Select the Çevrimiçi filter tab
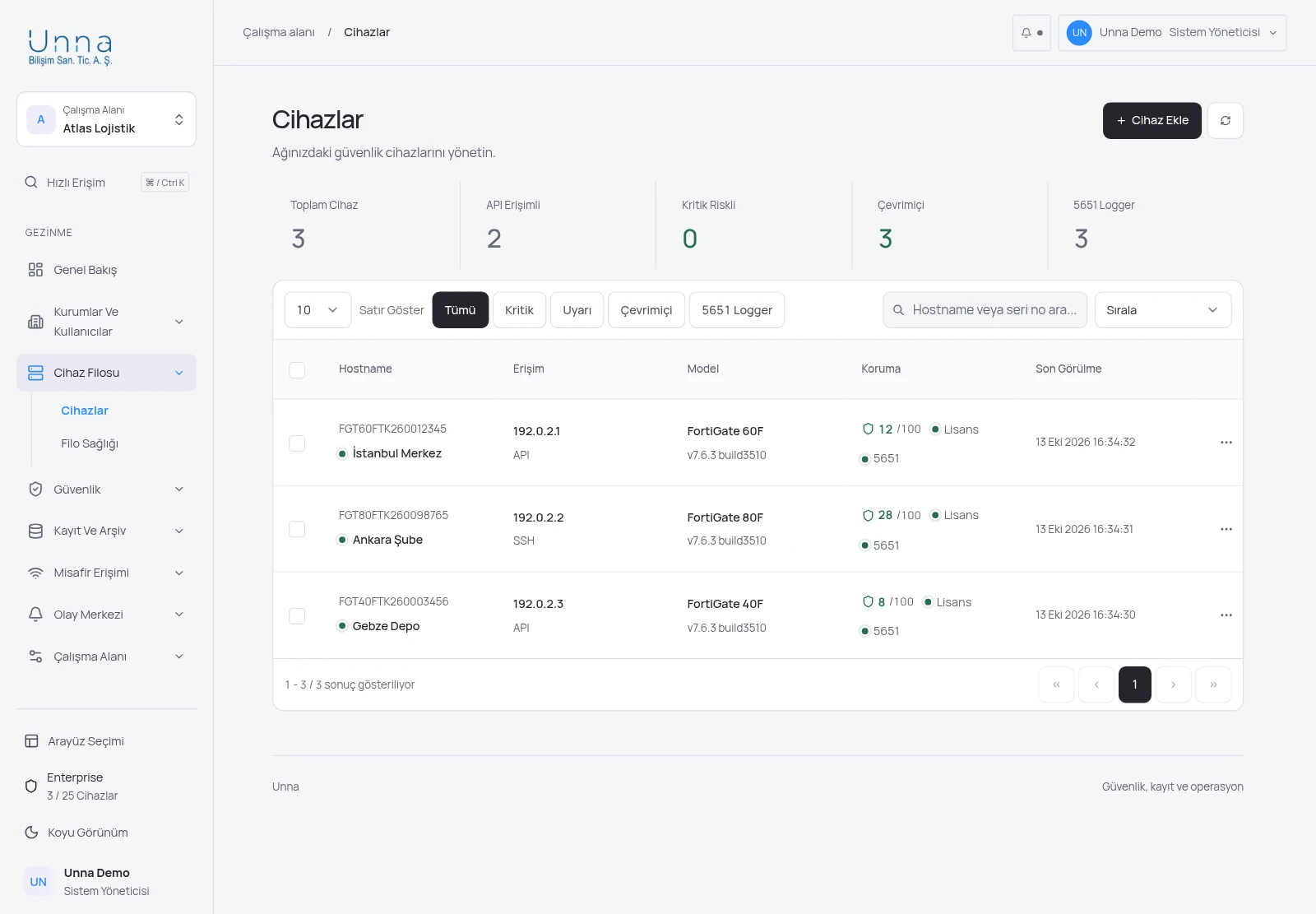 coord(646,310)
